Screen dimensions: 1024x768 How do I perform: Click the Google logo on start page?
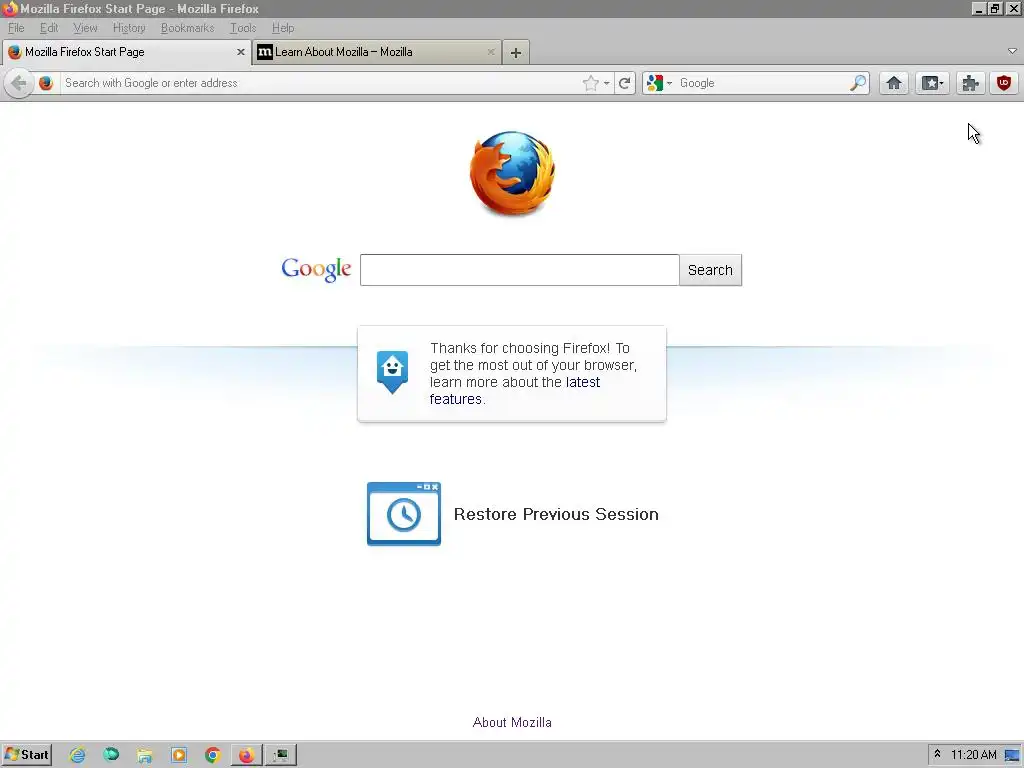pos(316,269)
